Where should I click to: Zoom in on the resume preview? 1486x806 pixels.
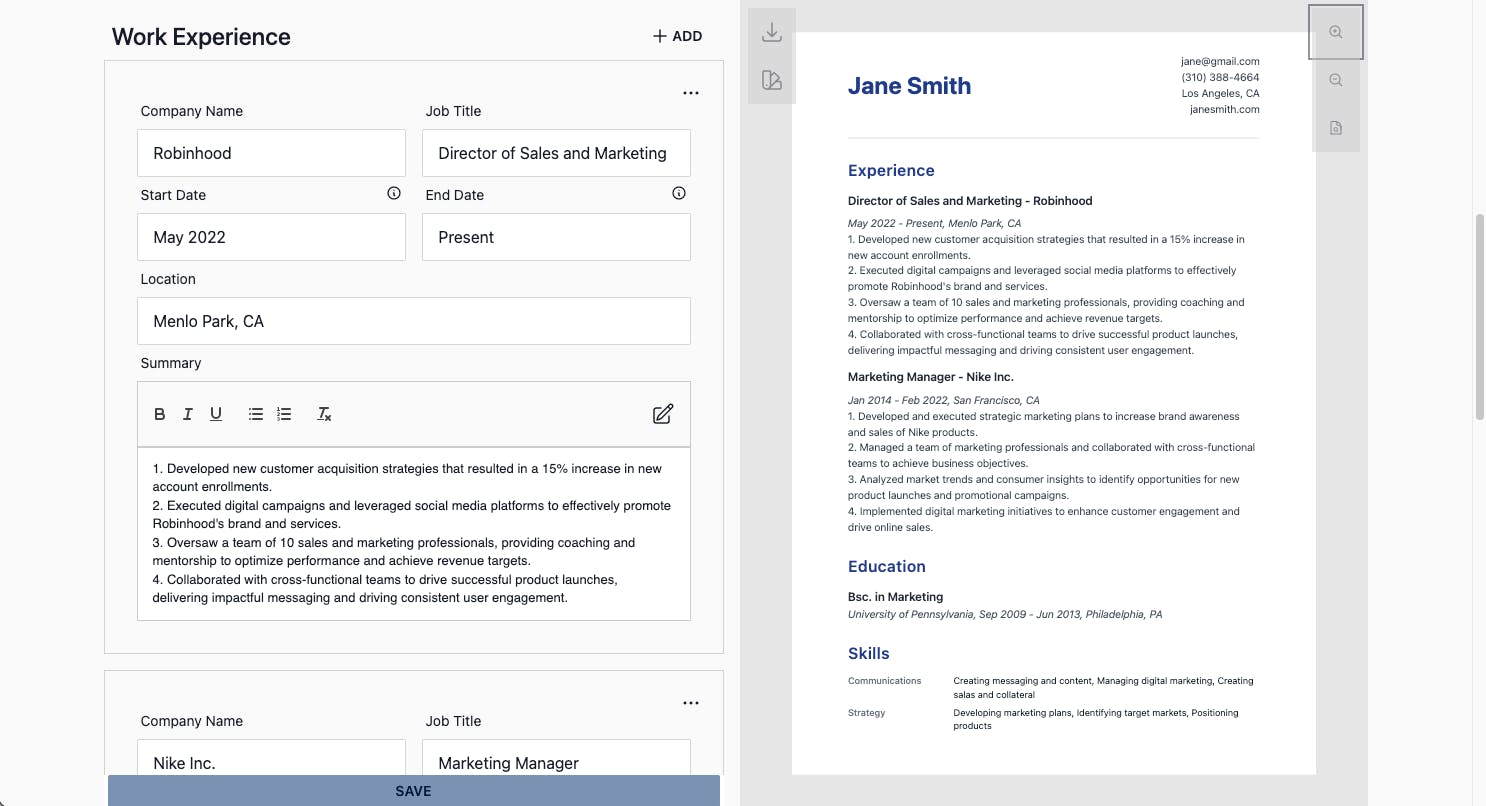tap(1336, 32)
